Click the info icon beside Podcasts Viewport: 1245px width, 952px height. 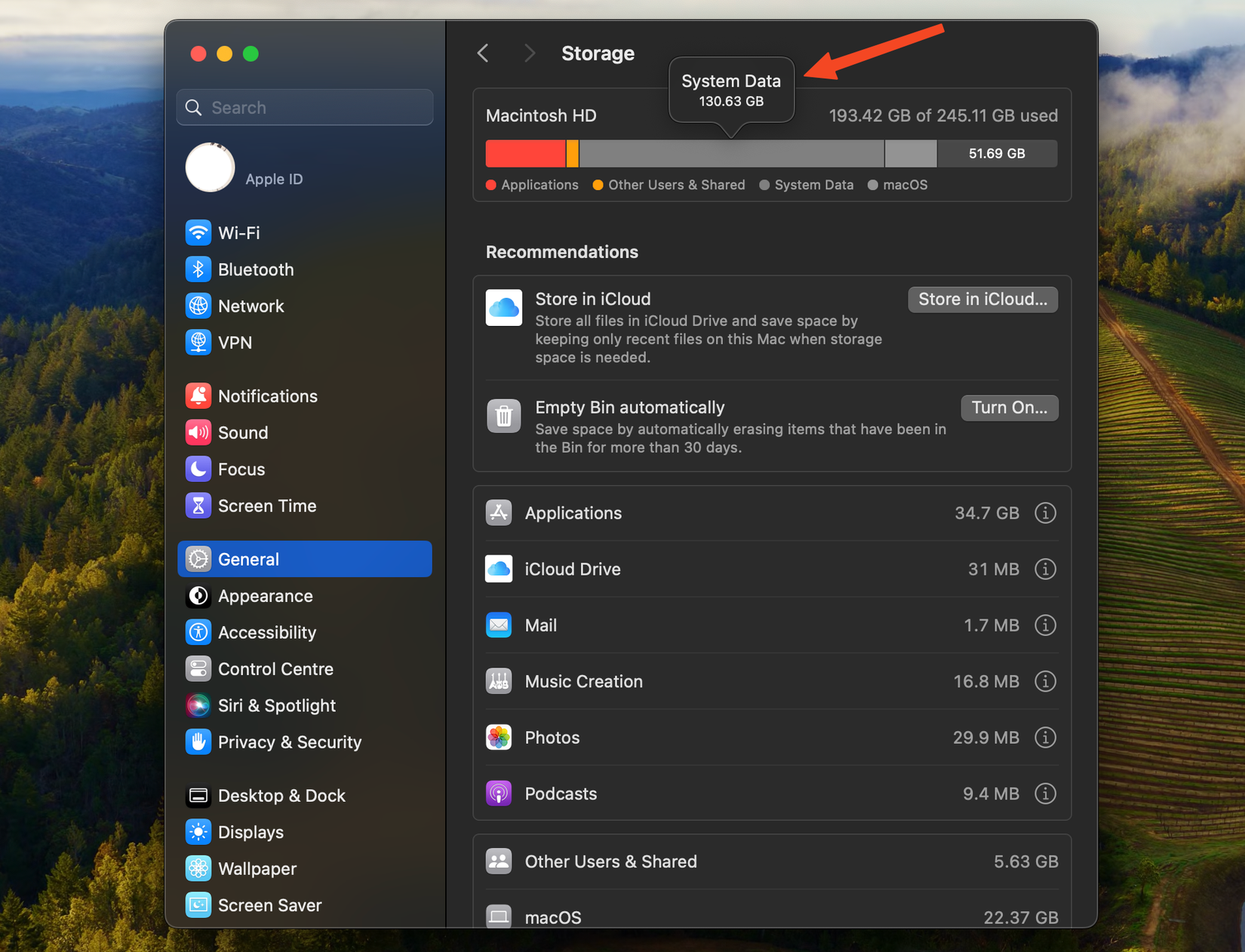1044,794
